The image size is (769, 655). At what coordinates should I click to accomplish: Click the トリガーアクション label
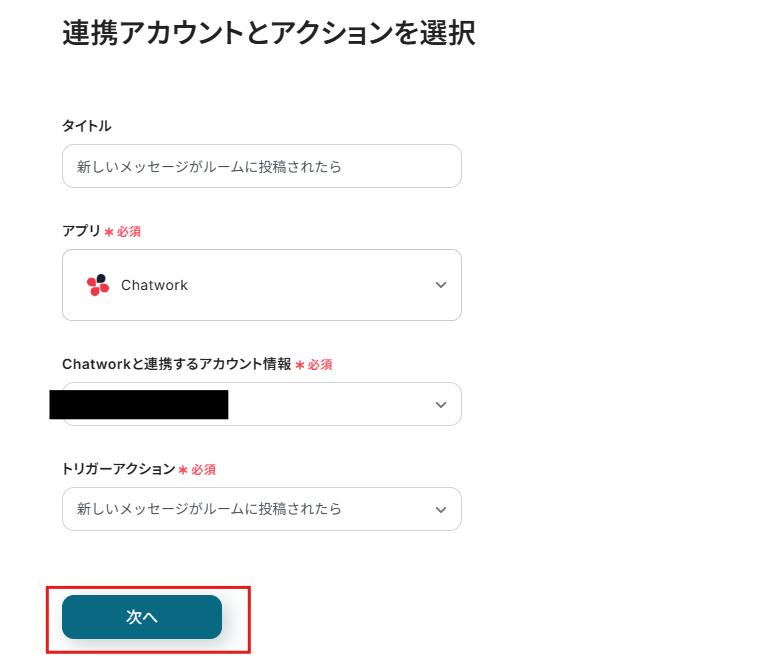click(x=119, y=469)
